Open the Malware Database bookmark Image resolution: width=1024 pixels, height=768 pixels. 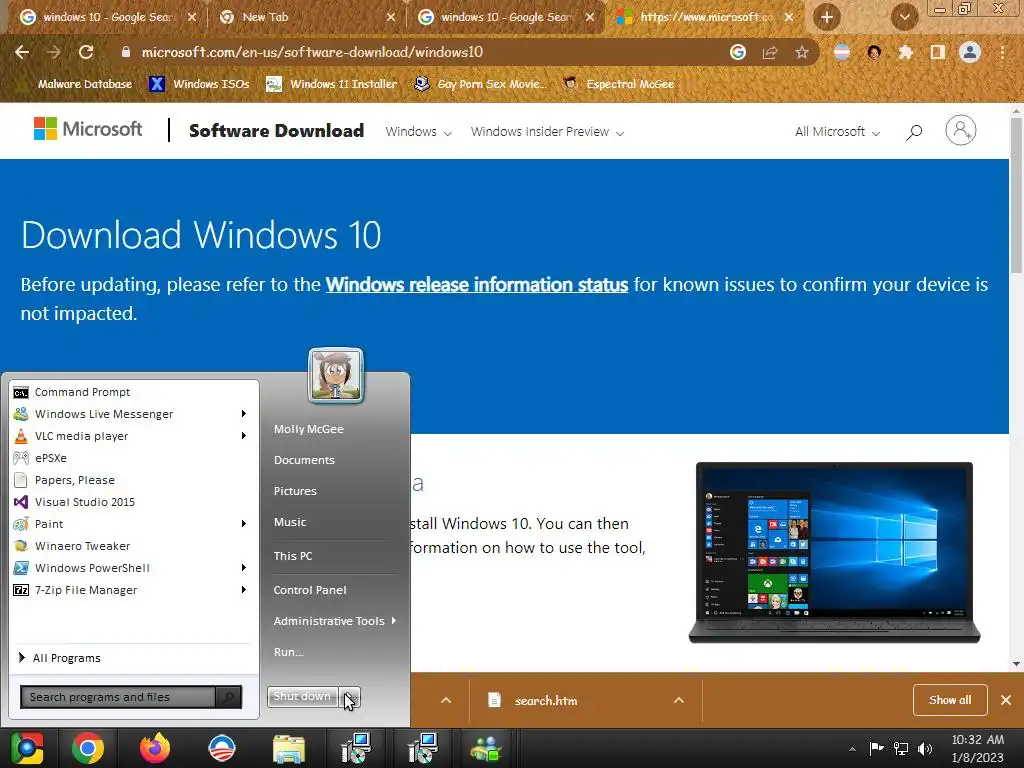(85, 84)
